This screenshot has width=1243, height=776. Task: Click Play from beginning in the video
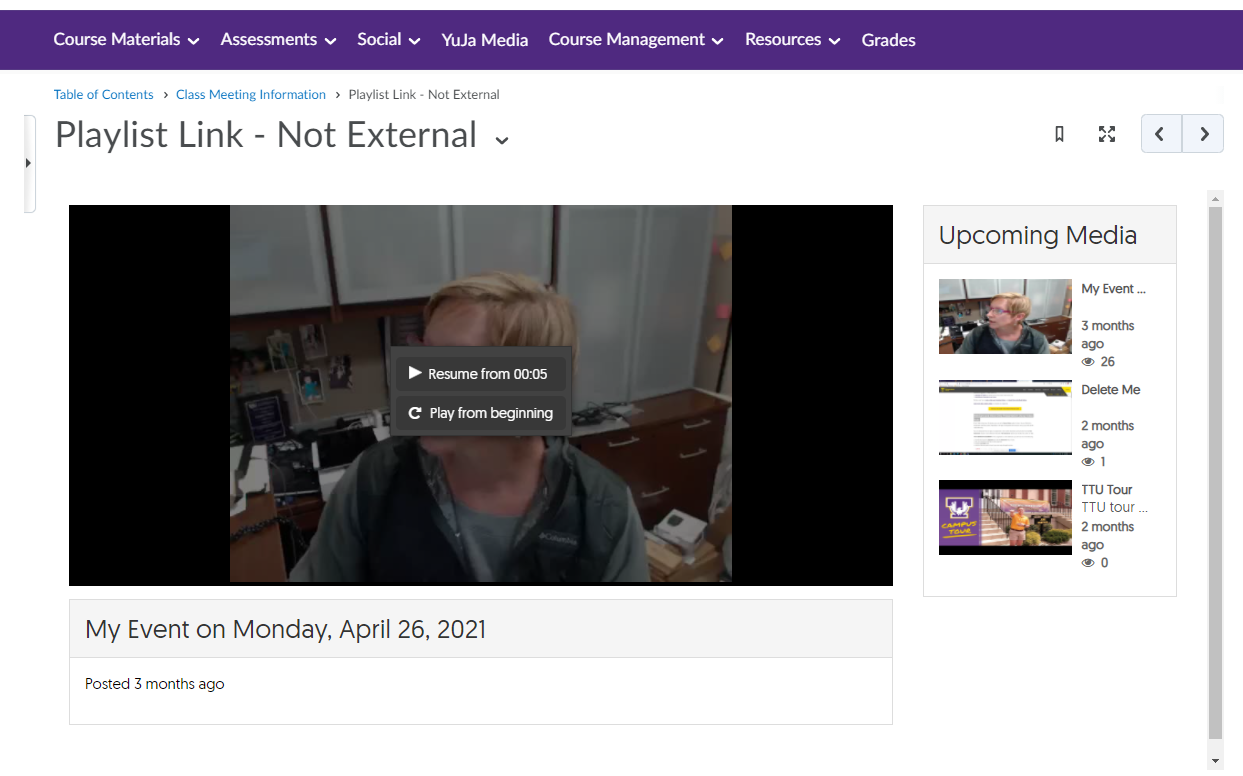(x=481, y=413)
